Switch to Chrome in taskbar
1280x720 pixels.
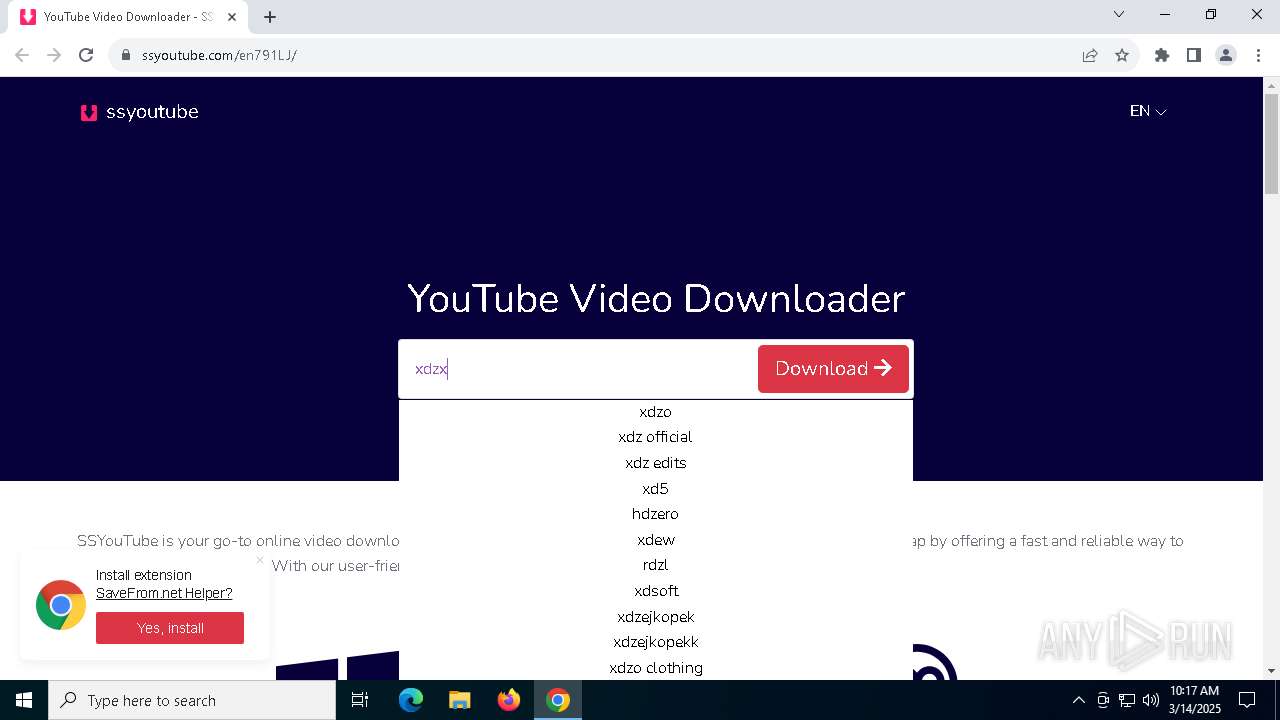click(558, 700)
